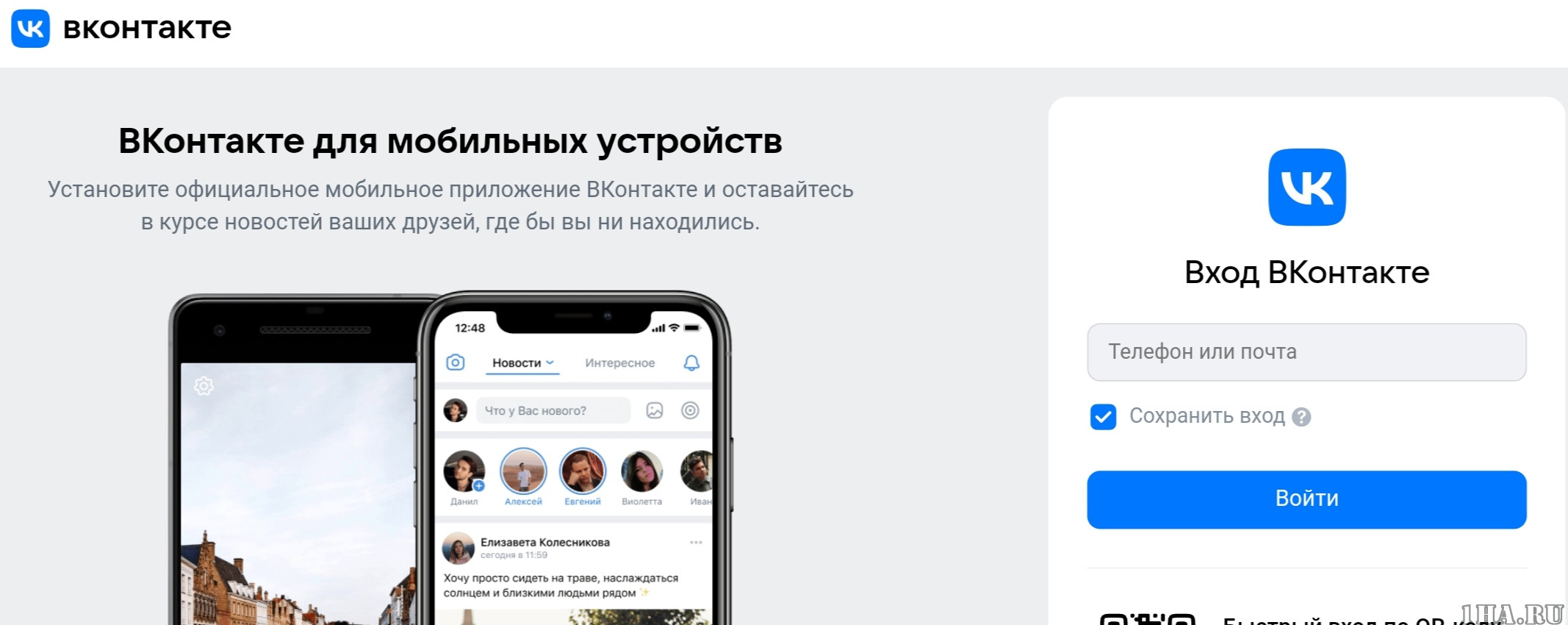Expand the Новости dropdown in the phone mockup

(522, 362)
